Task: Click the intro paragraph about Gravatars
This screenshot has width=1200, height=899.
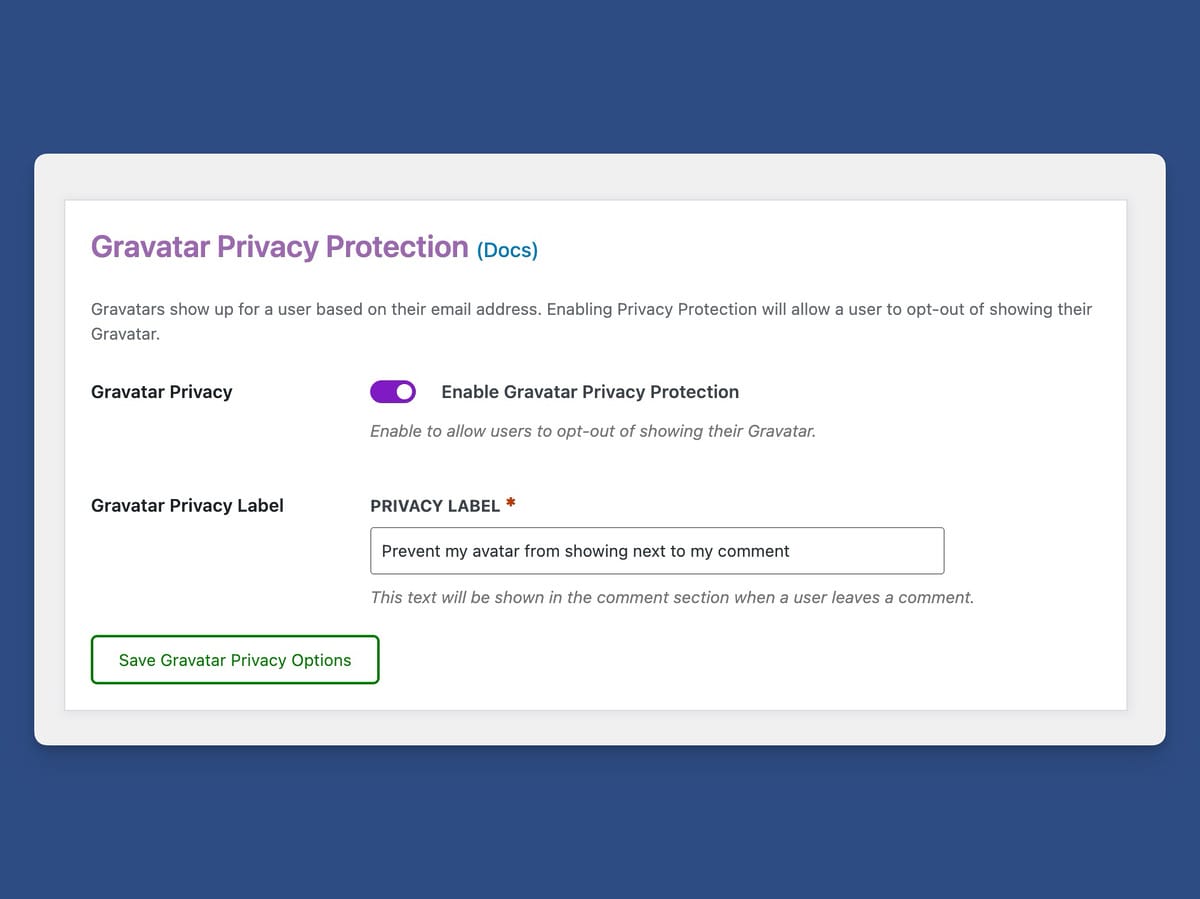Action: coord(590,310)
